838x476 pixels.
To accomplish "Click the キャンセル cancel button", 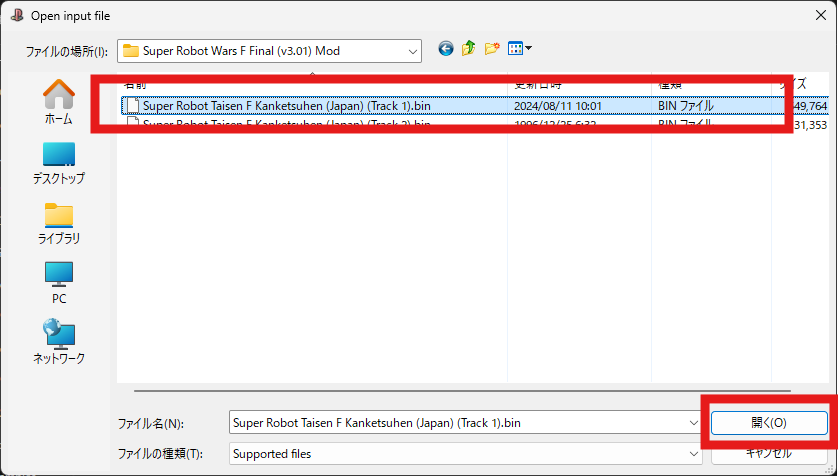I will 769,453.
